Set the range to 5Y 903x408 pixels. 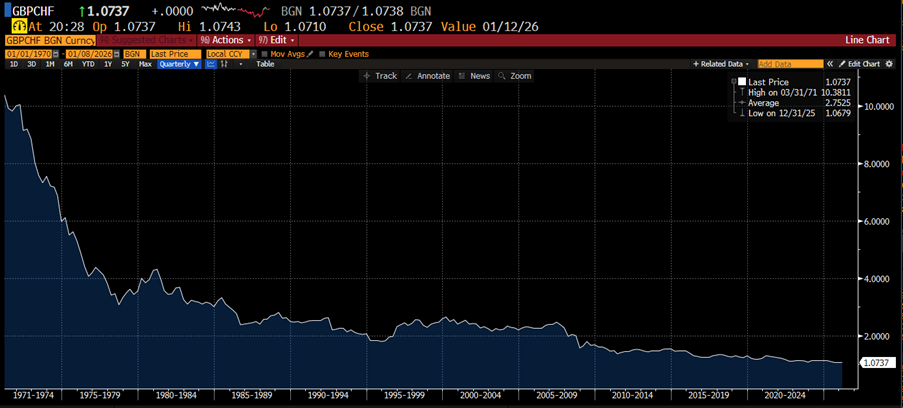coord(125,64)
